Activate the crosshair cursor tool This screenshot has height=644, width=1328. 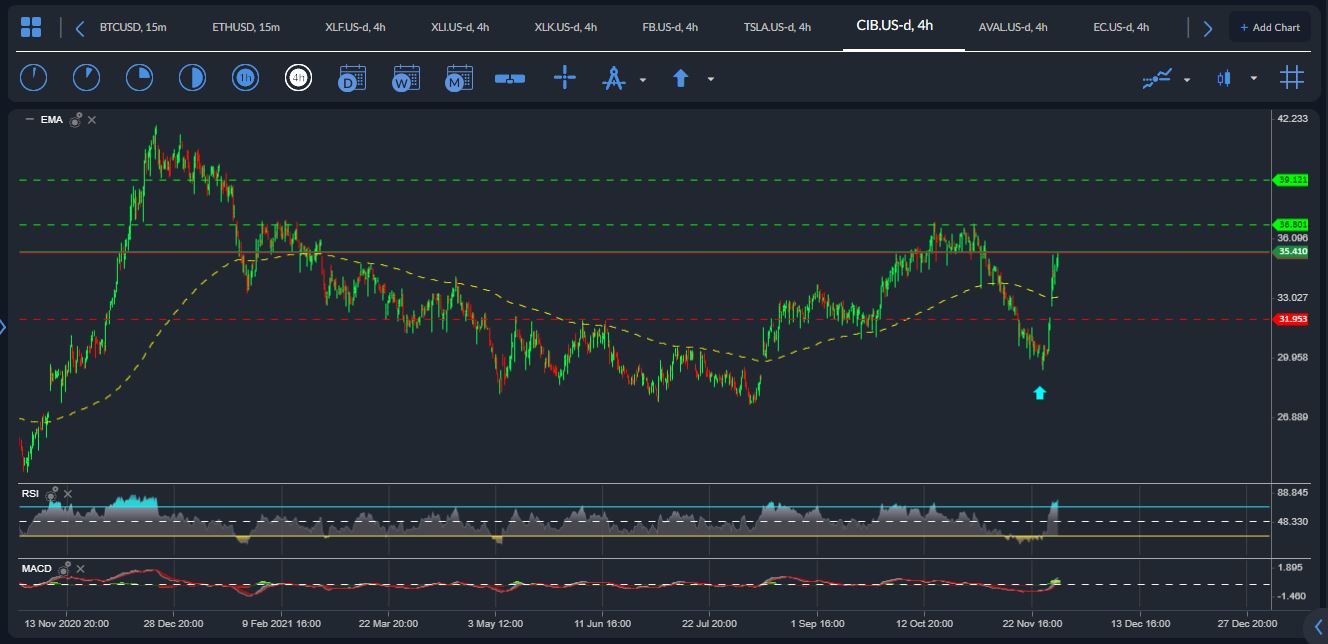pyautogui.click(x=565, y=77)
